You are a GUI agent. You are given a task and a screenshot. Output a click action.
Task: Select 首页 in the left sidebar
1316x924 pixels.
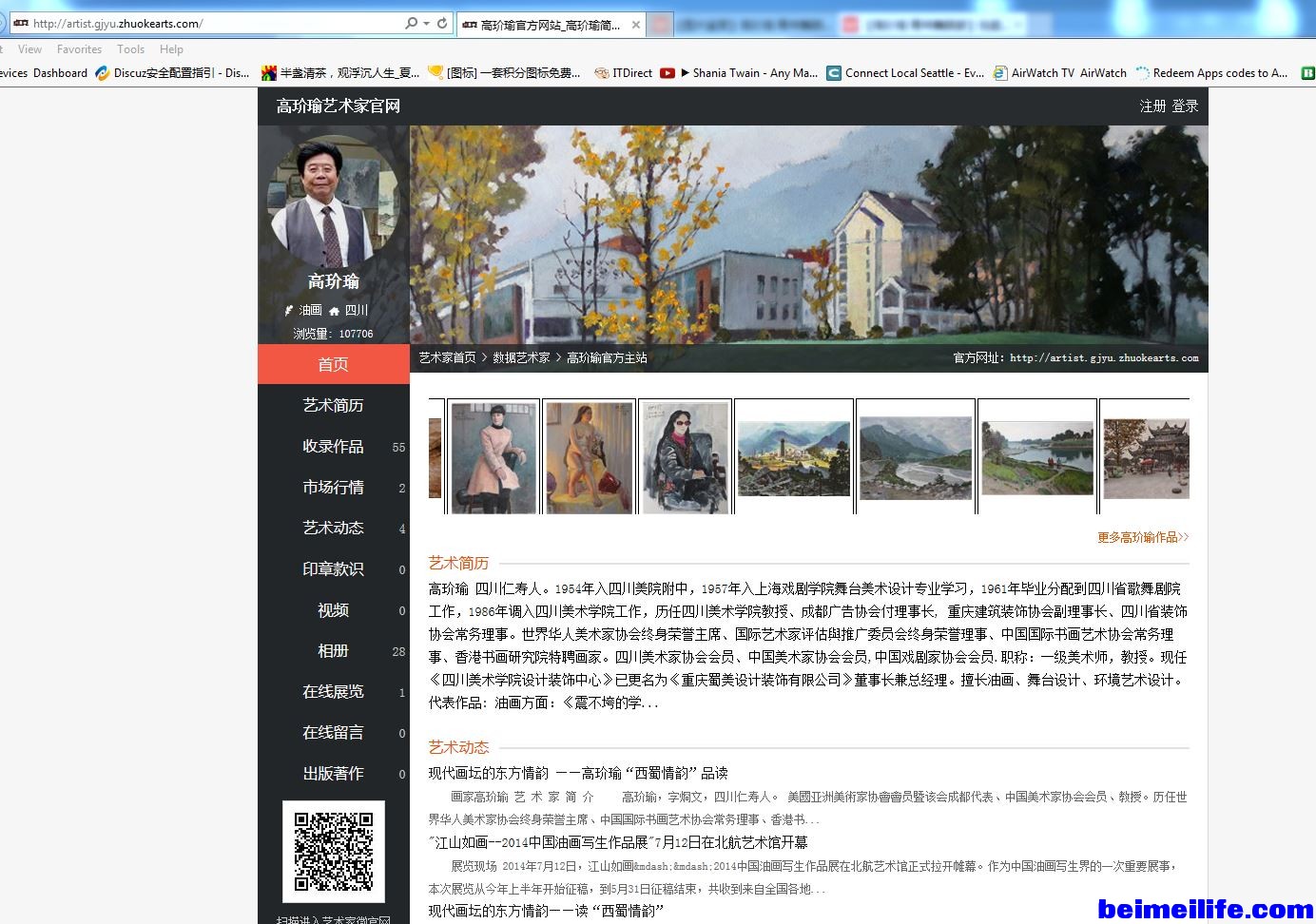point(333,364)
